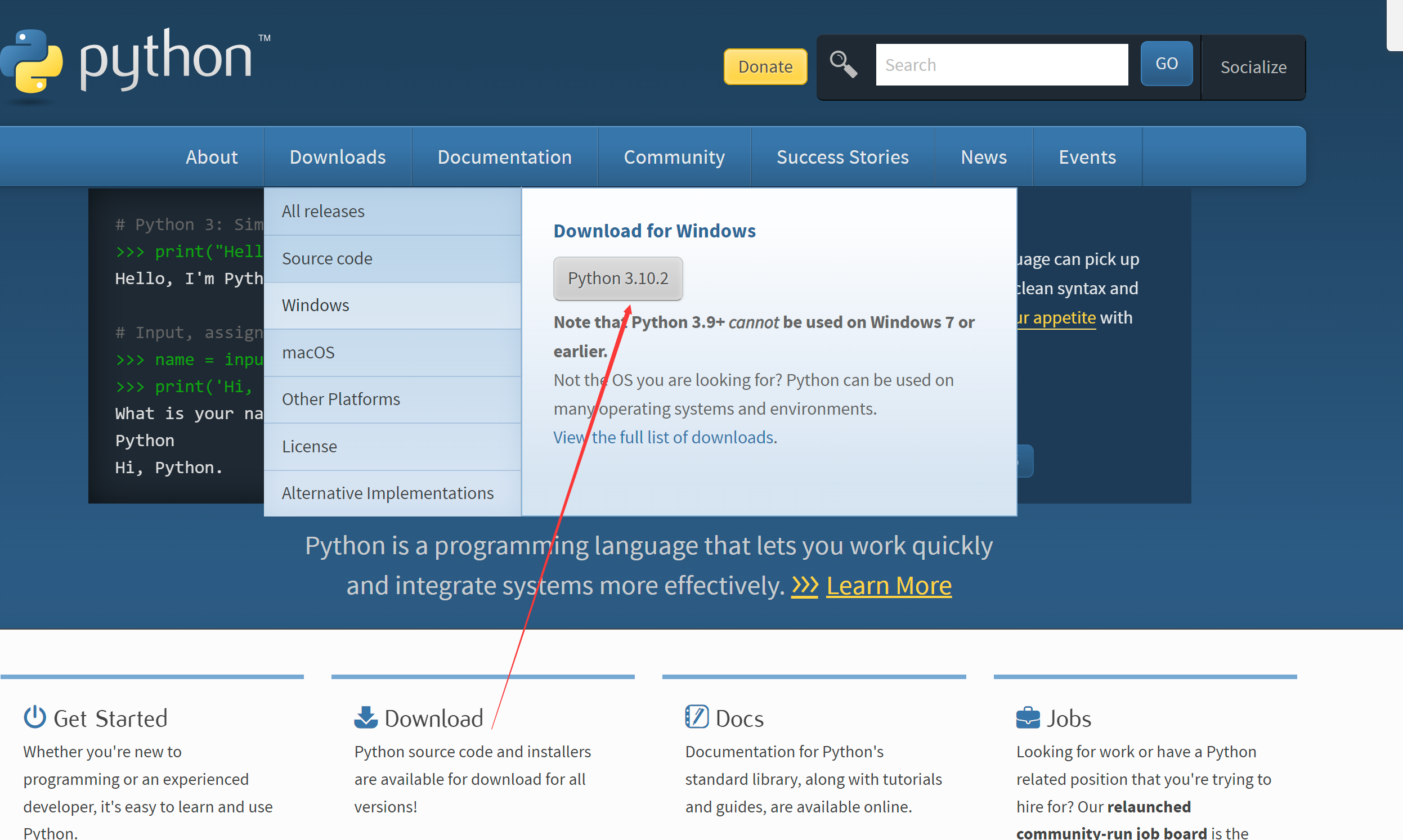Viewport: 1403px width, 840px height.
Task: Click the Download for Windows heading
Action: [x=654, y=231]
